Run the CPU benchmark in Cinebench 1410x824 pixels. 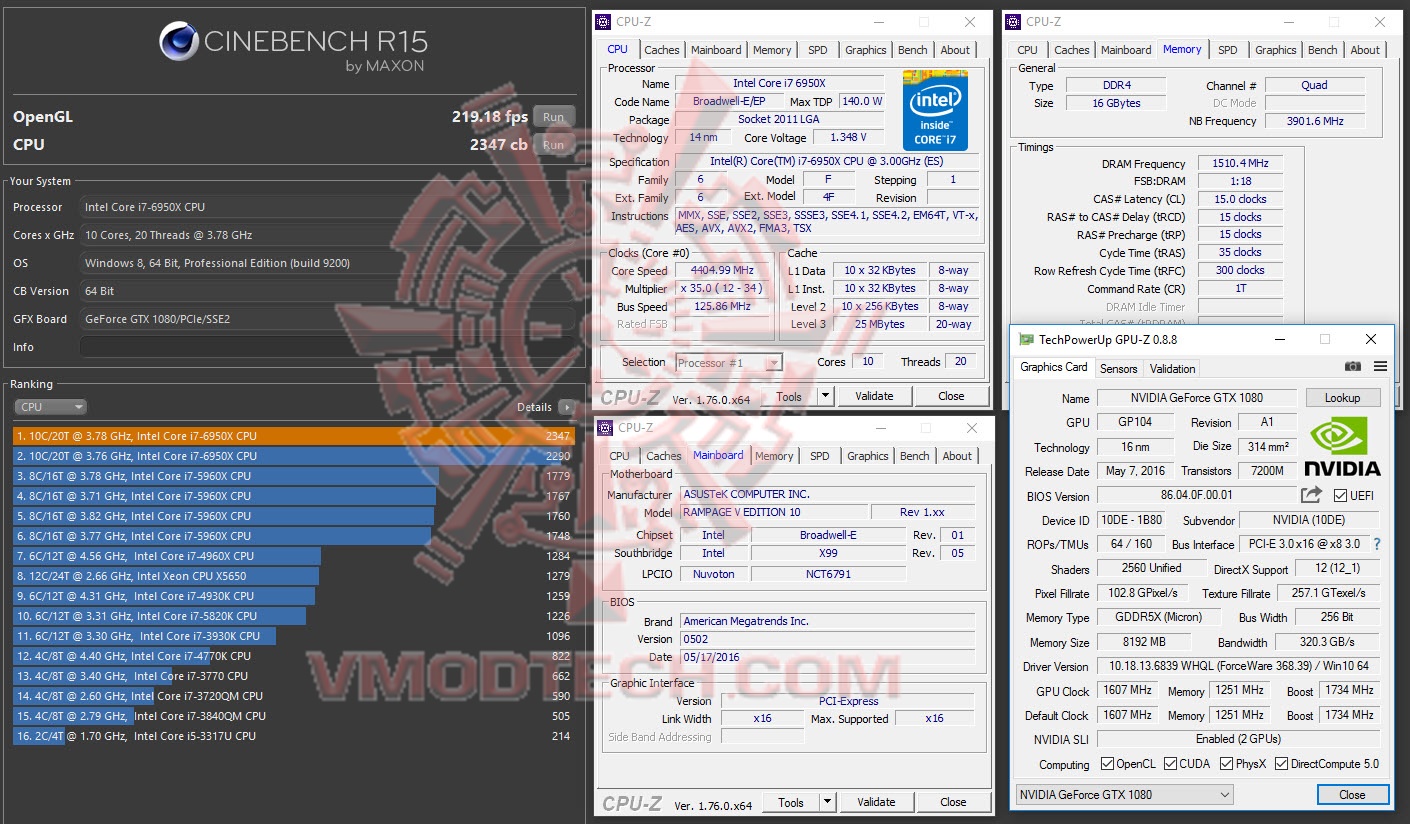(553, 145)
